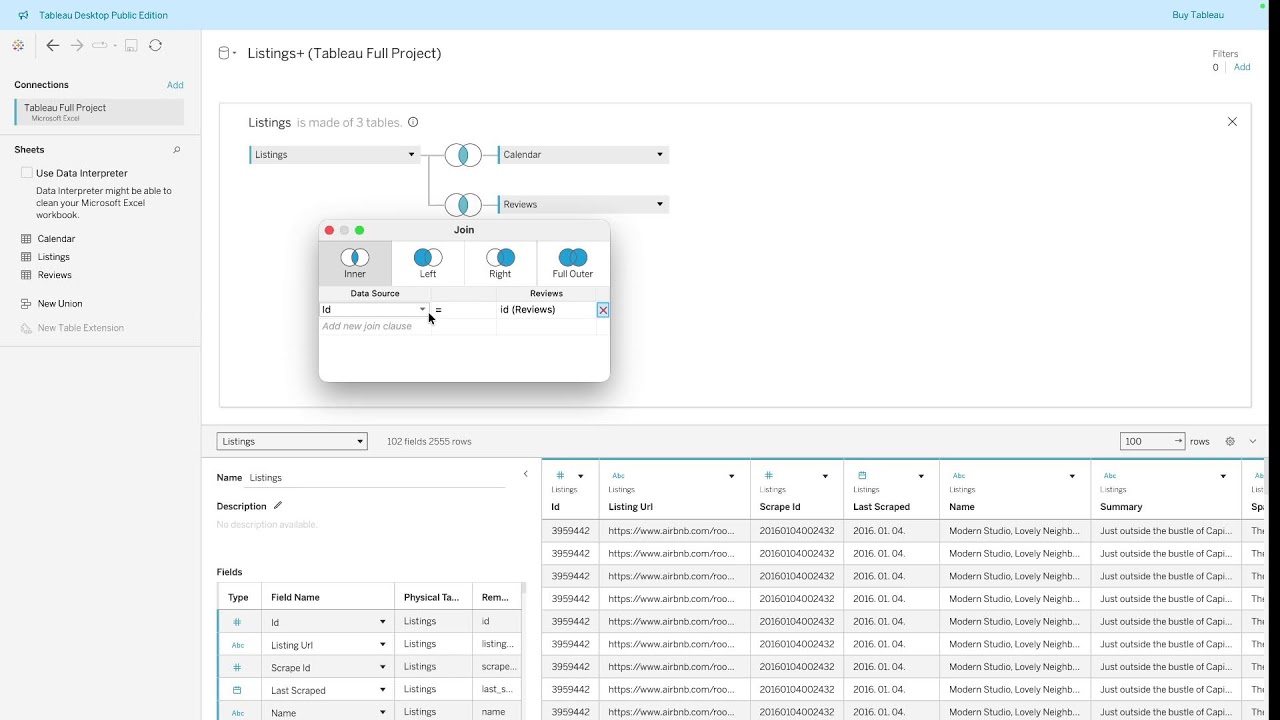Click the database cylinder icon beside the data source title
The height and width of the screenshot is (720, 1280).
pos(224,53)
